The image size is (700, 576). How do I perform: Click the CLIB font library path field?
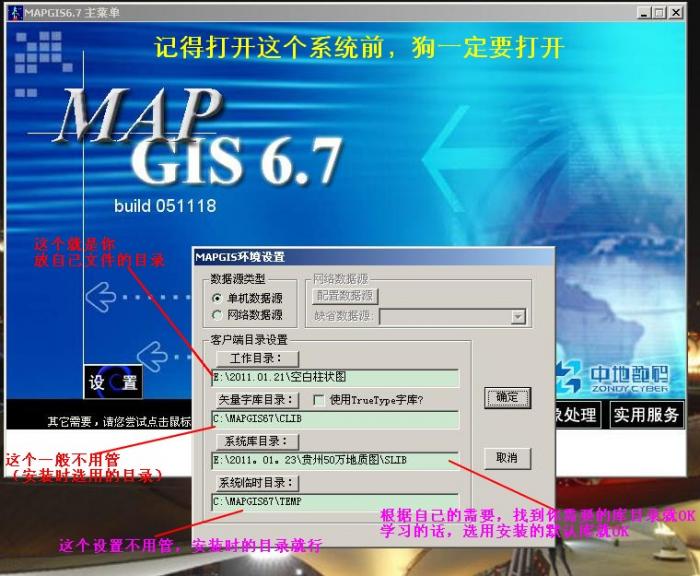tap(335, 419)
